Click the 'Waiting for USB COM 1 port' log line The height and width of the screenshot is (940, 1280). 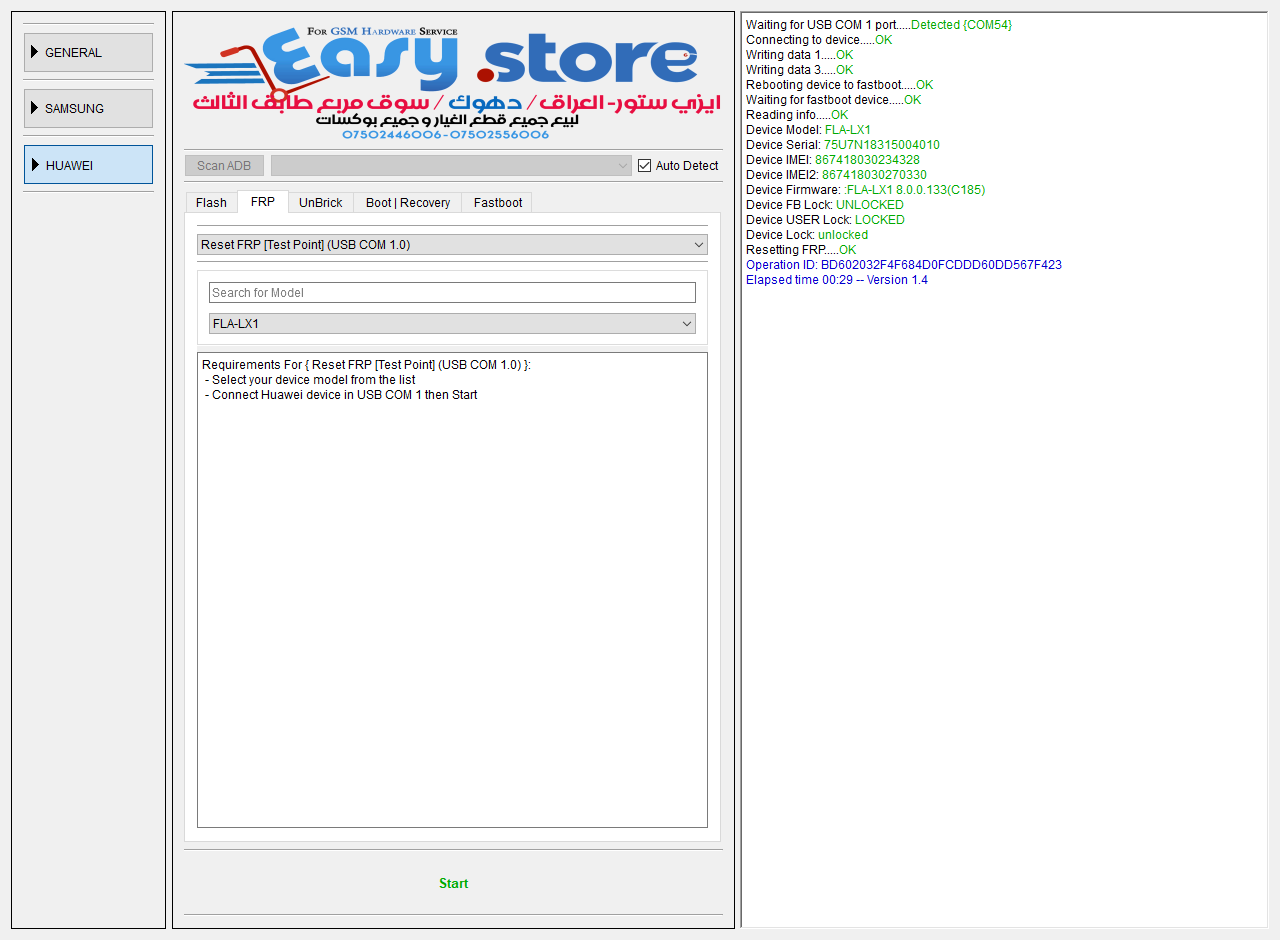879,25
